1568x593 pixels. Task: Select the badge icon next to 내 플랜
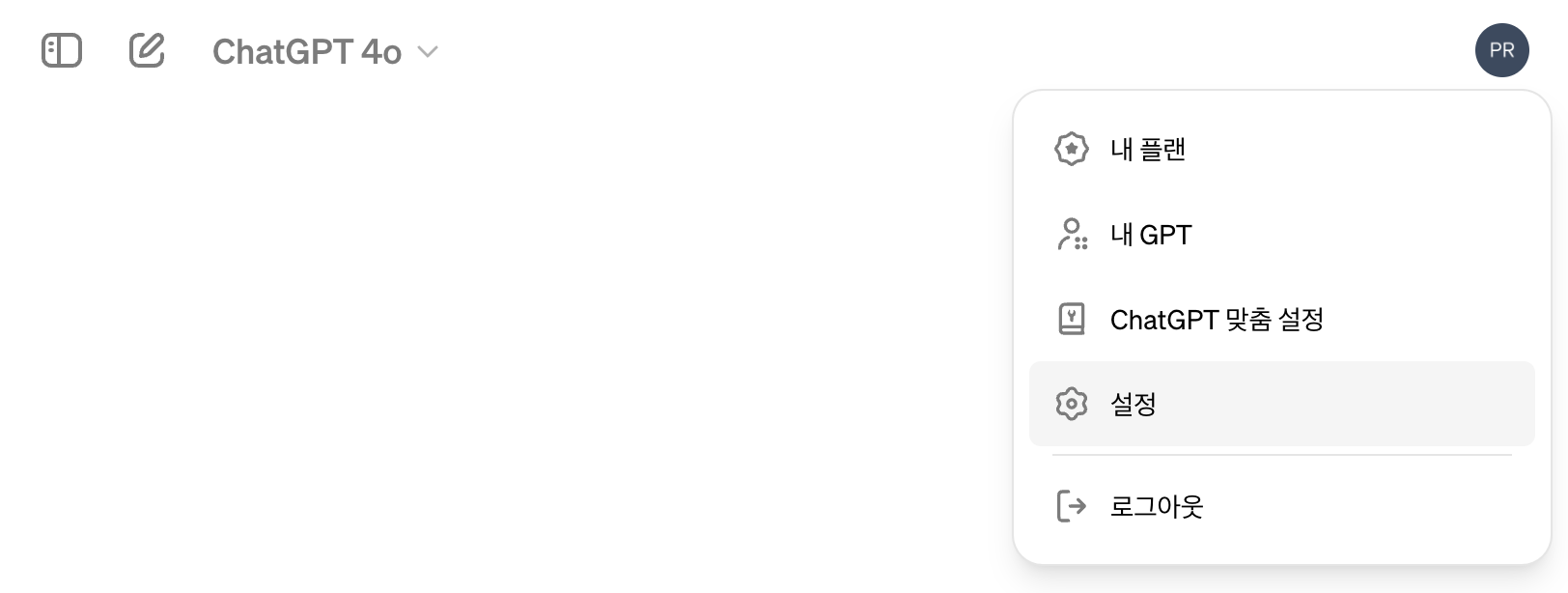(x=1072, y=149)
